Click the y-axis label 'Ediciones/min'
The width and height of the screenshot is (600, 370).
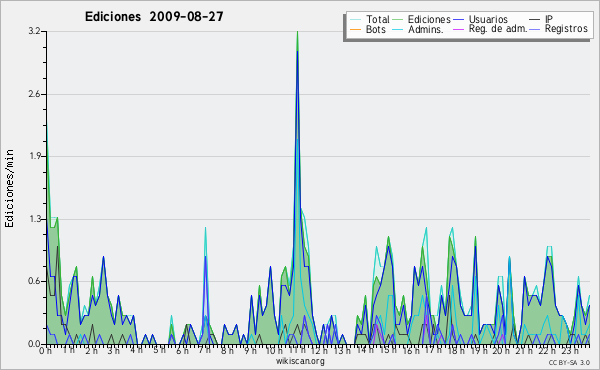coord(9,188)
